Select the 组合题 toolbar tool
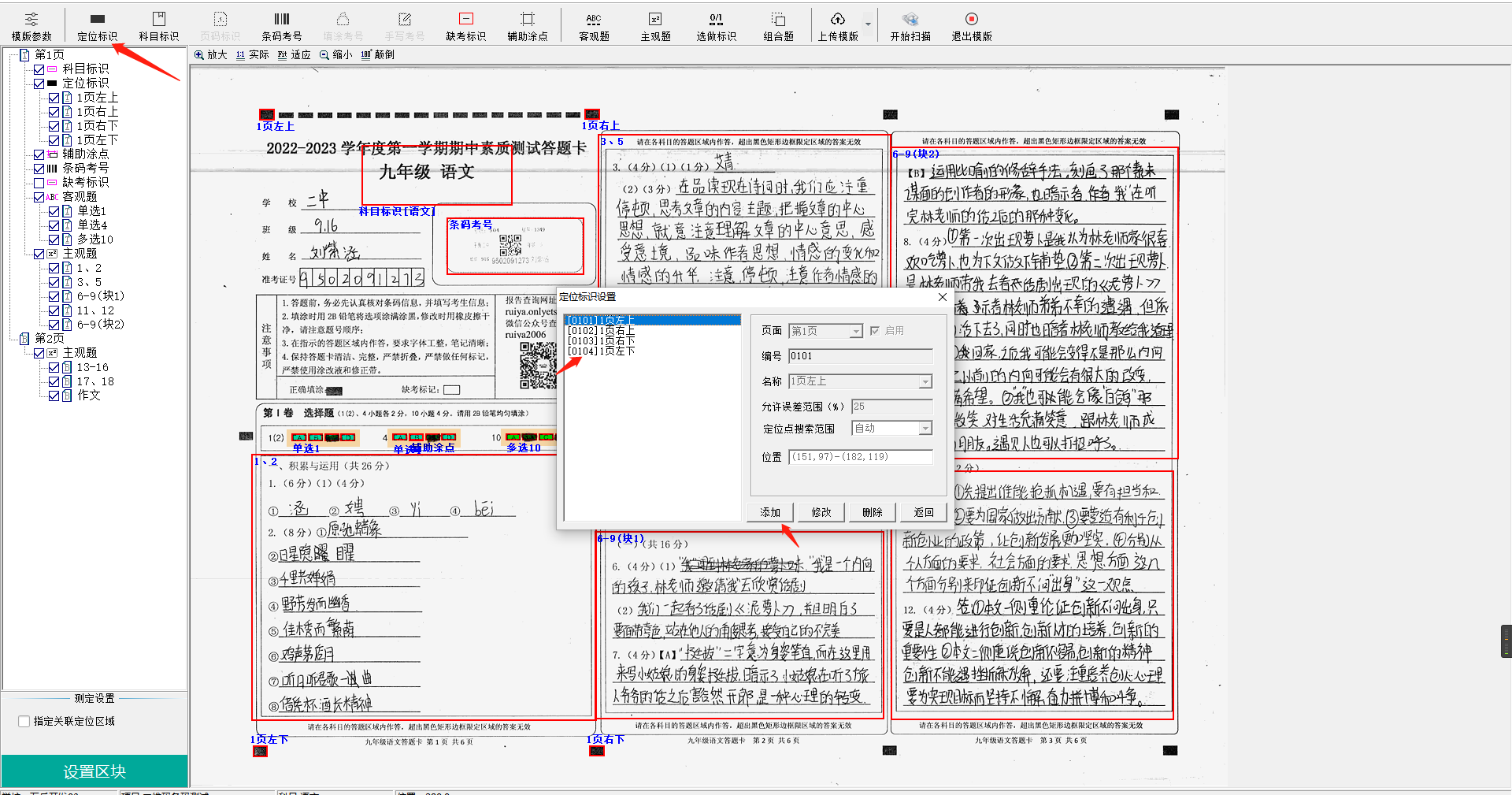 778,26
